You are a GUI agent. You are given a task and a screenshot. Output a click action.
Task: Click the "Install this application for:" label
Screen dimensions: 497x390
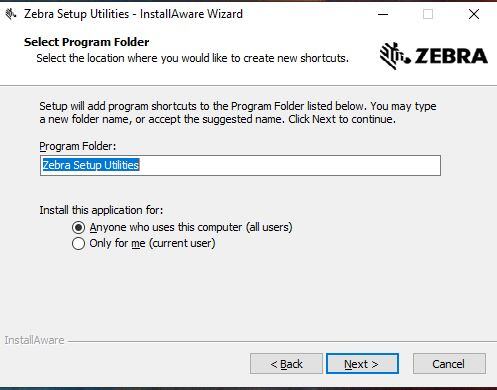click(x=101, y=210)
